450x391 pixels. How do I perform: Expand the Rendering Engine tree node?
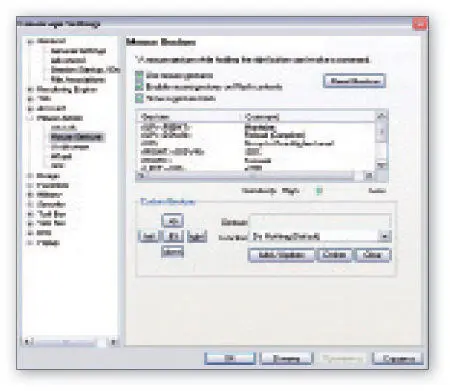[x=30, y=90]
